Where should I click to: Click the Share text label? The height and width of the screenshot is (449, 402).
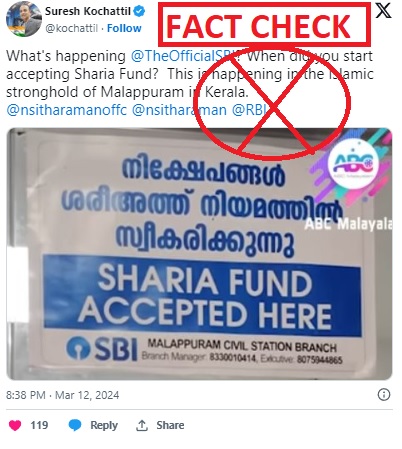(170, 425)
